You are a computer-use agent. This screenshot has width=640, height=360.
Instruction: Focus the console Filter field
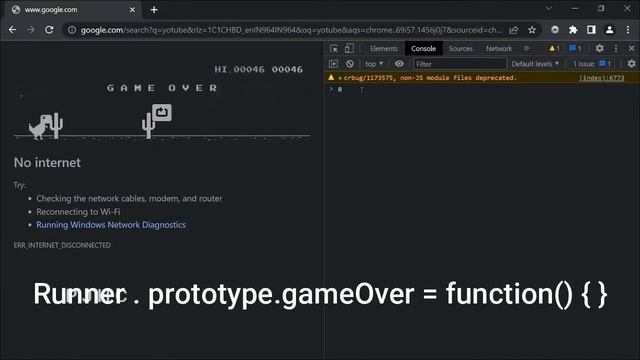pyautogui.click(x=460, y=64)
